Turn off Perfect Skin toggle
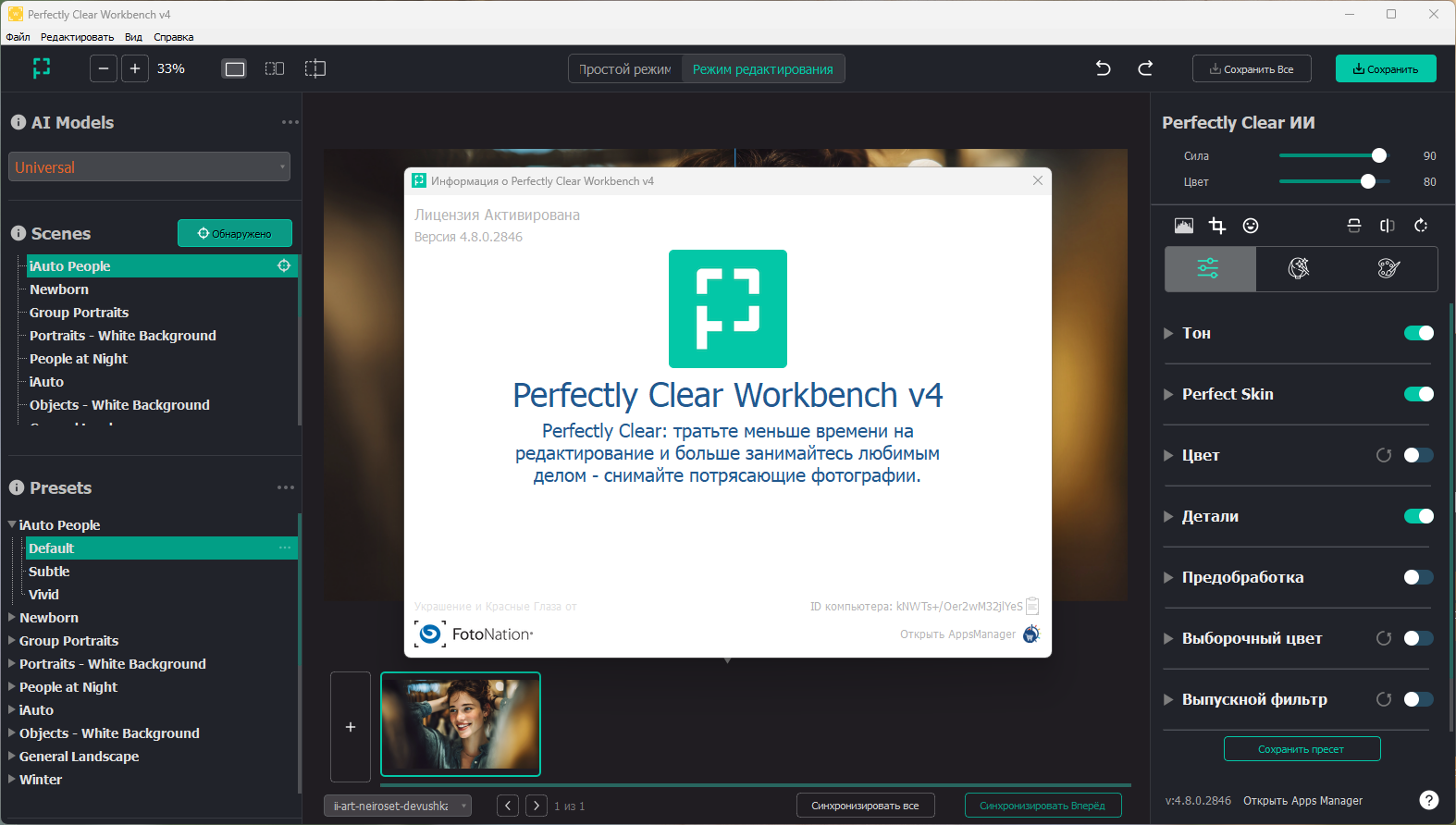The height and width of the screenshot is (825, 1456). [1418, 394]
